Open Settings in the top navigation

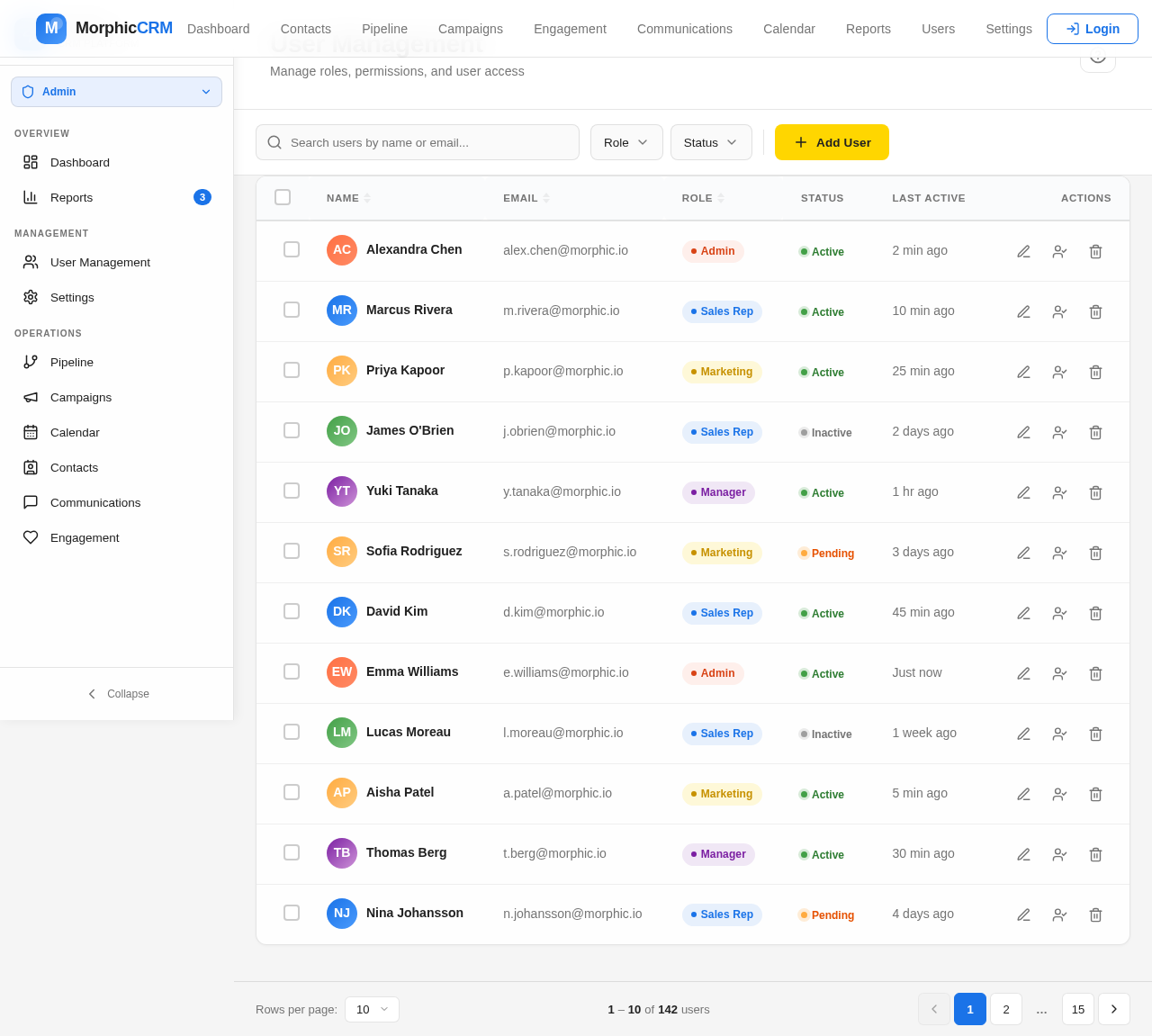1009,29
